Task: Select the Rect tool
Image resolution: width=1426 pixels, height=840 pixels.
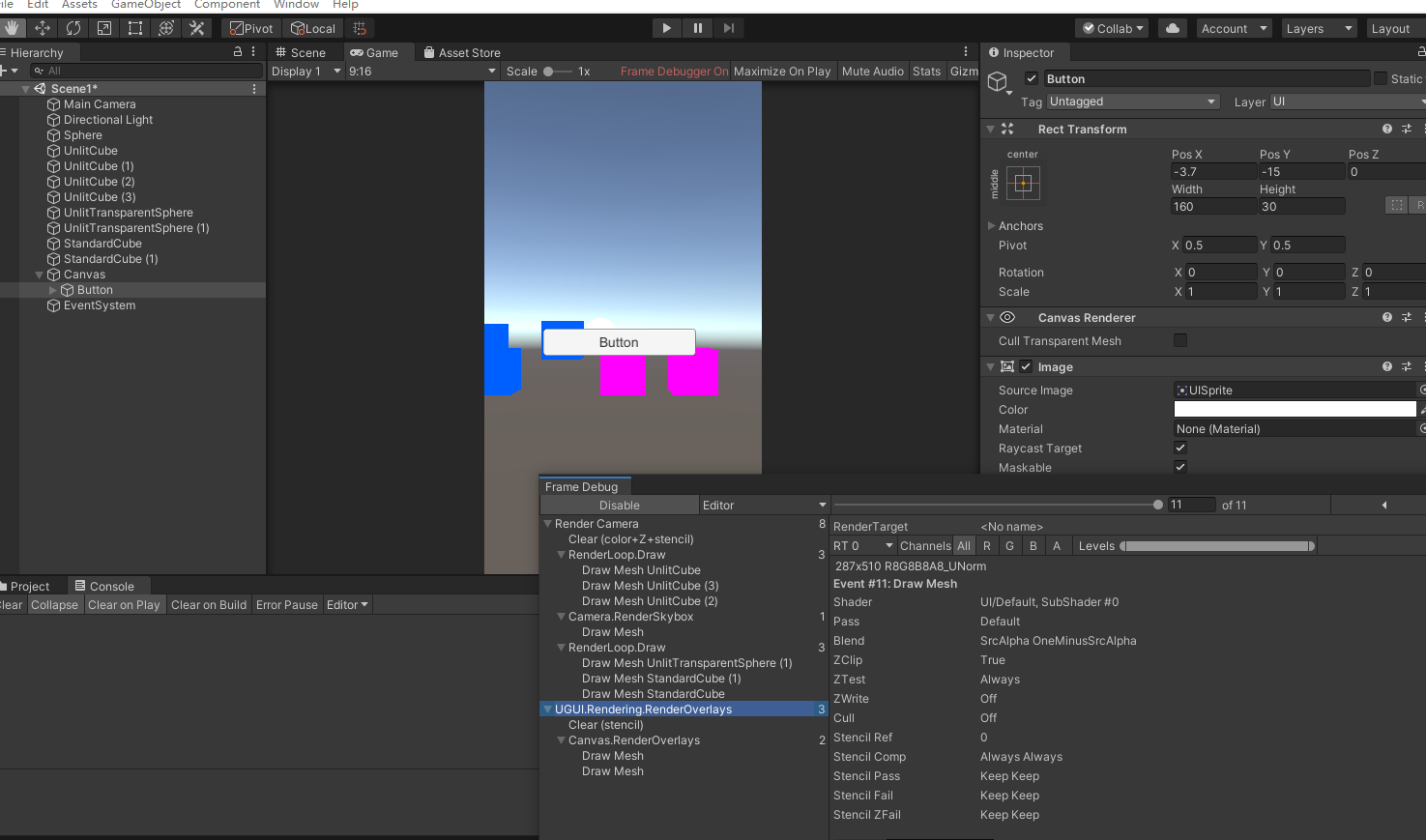Action: [135, 28]
